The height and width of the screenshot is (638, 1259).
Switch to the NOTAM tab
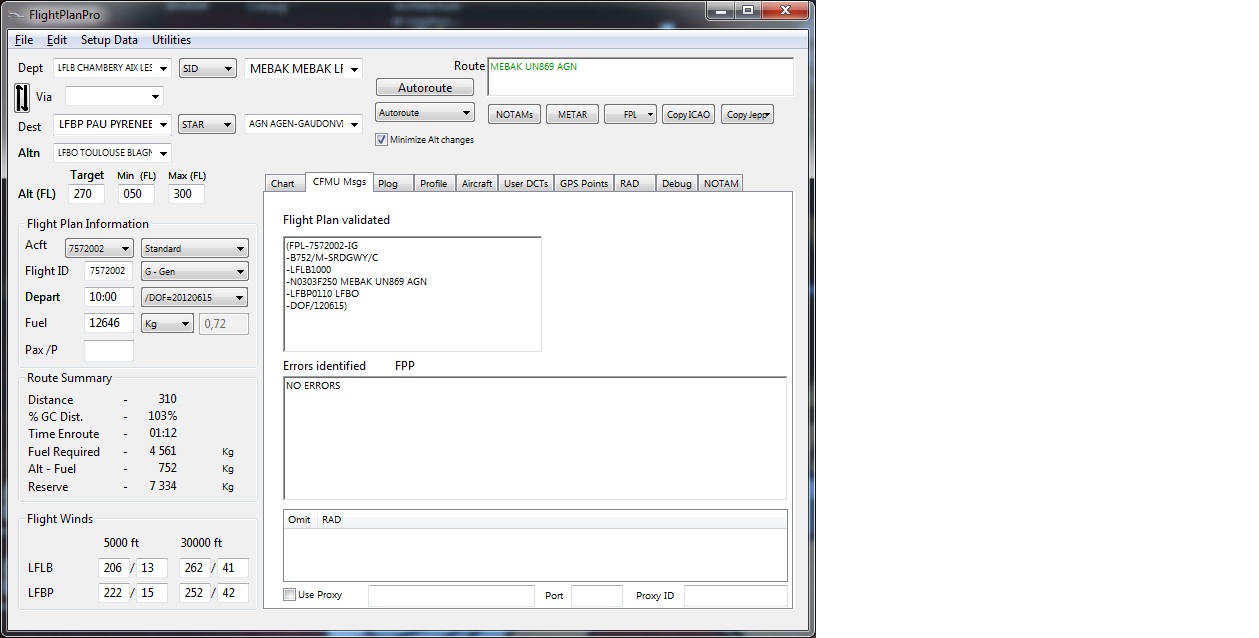point(721,183)
